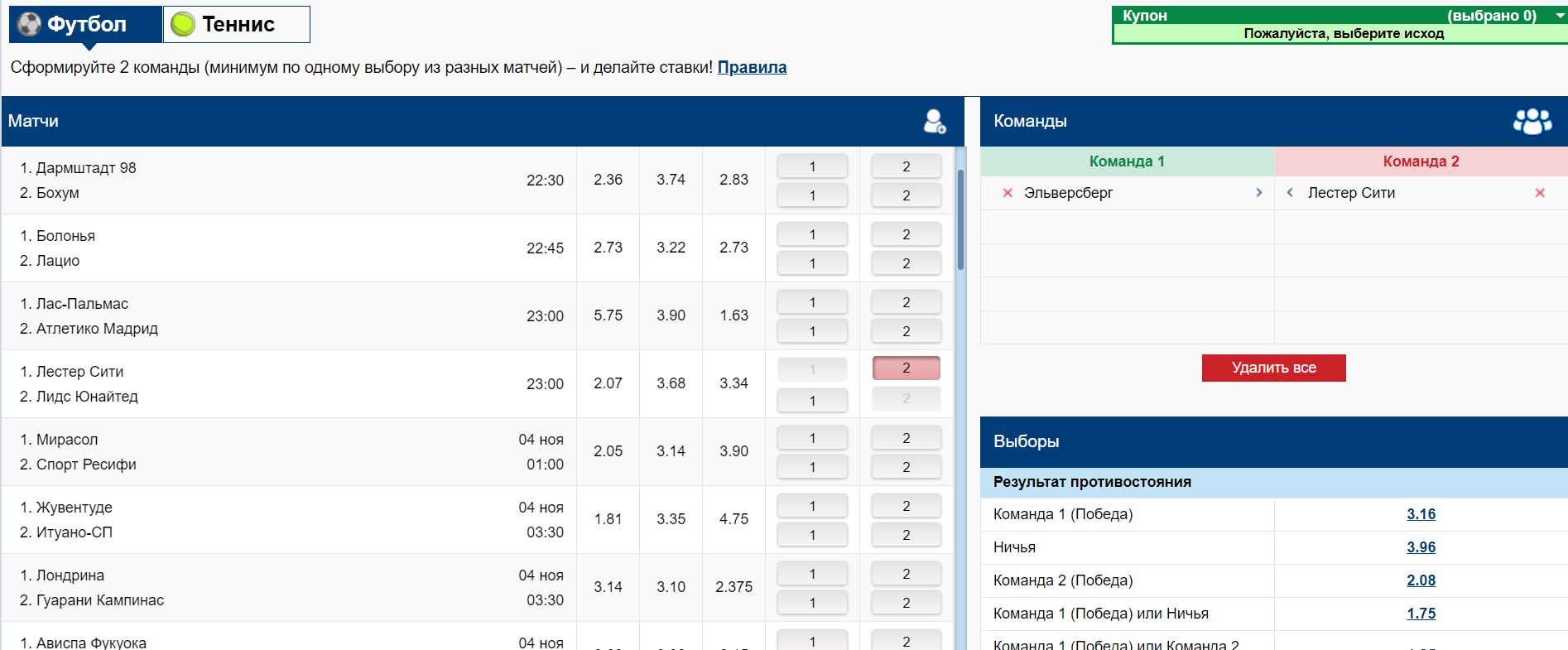Add Спорт Ресифи to team 2
This screenshot has height=650, width=1568.
(907, 467)
